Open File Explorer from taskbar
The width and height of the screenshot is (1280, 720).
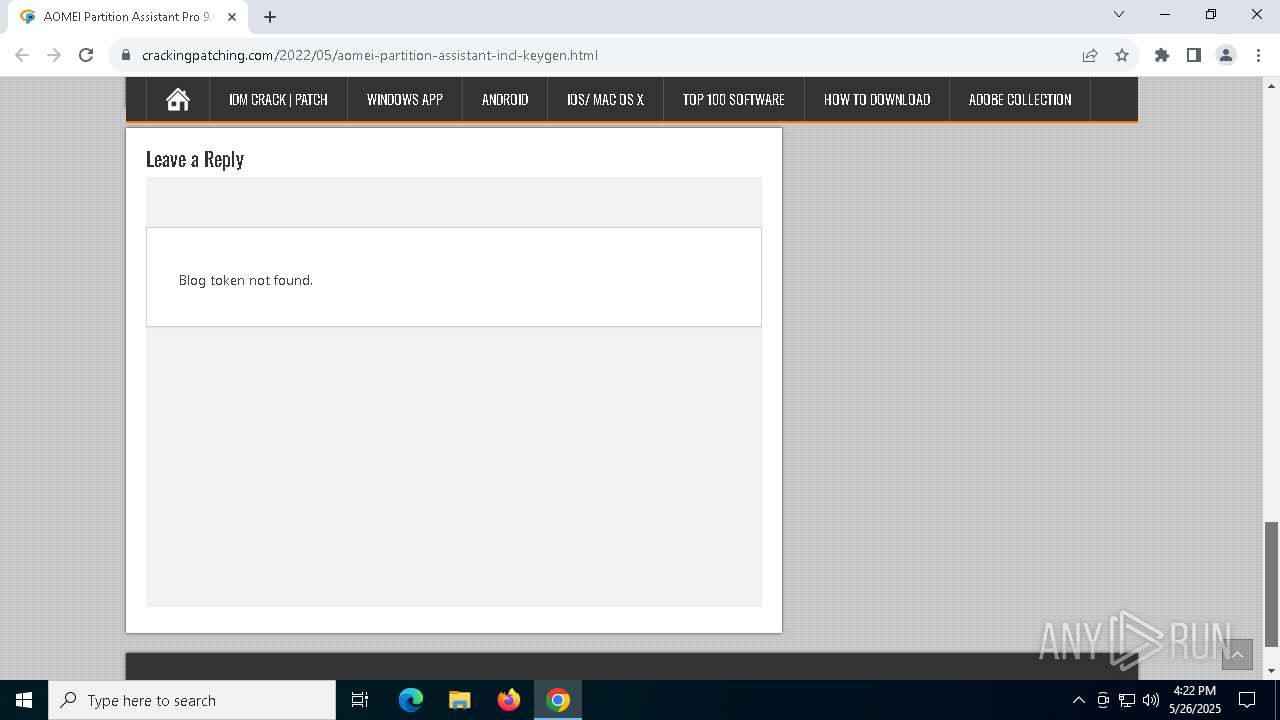(x=460, y=700)
